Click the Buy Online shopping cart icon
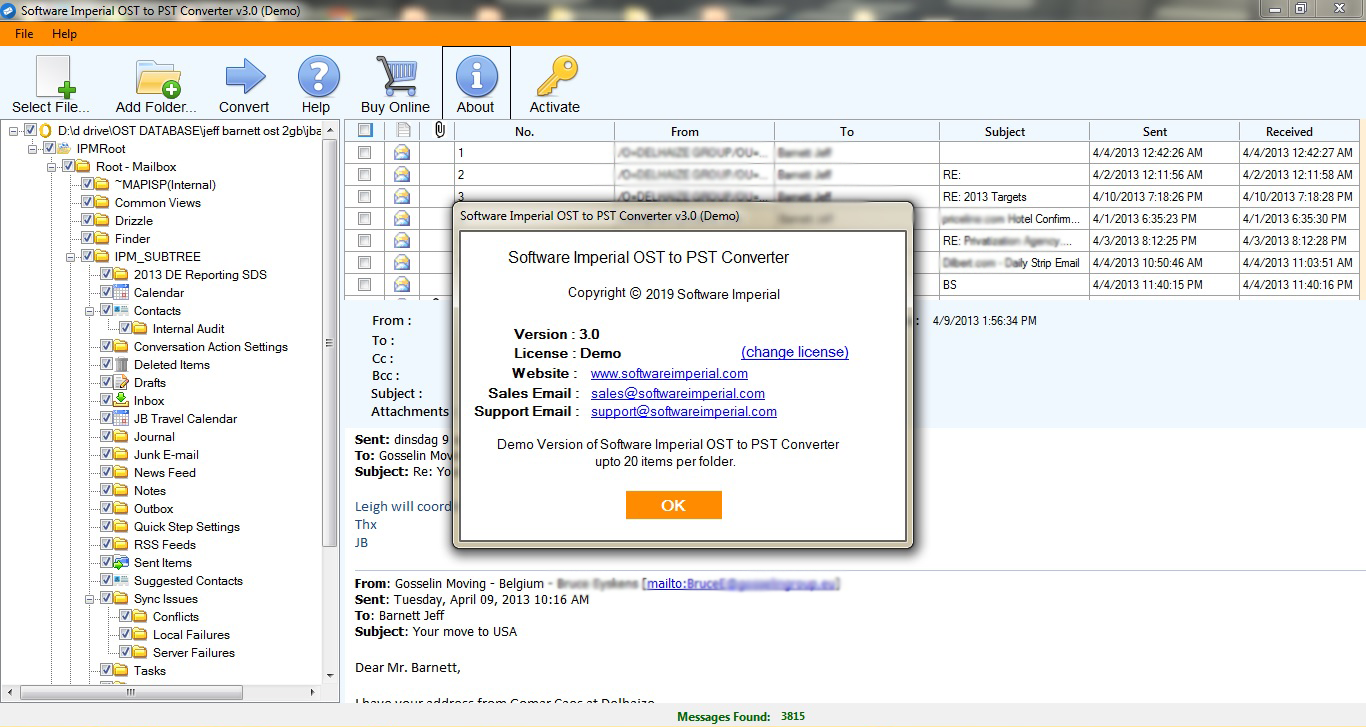Viewport: 1366px width, 727px height. 396,76
